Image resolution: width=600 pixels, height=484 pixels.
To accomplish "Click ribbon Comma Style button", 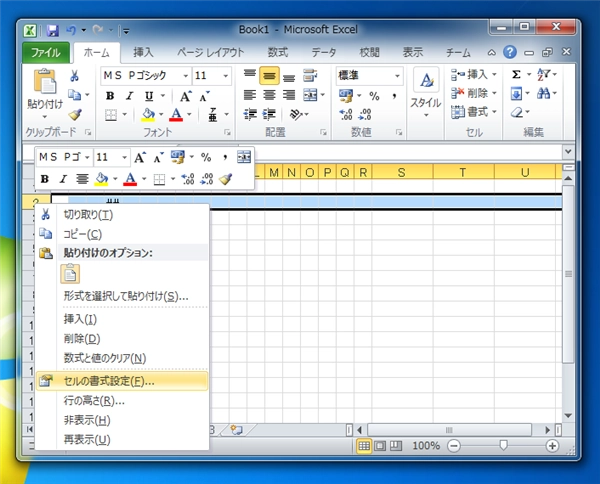I will (x=394, y=96).
